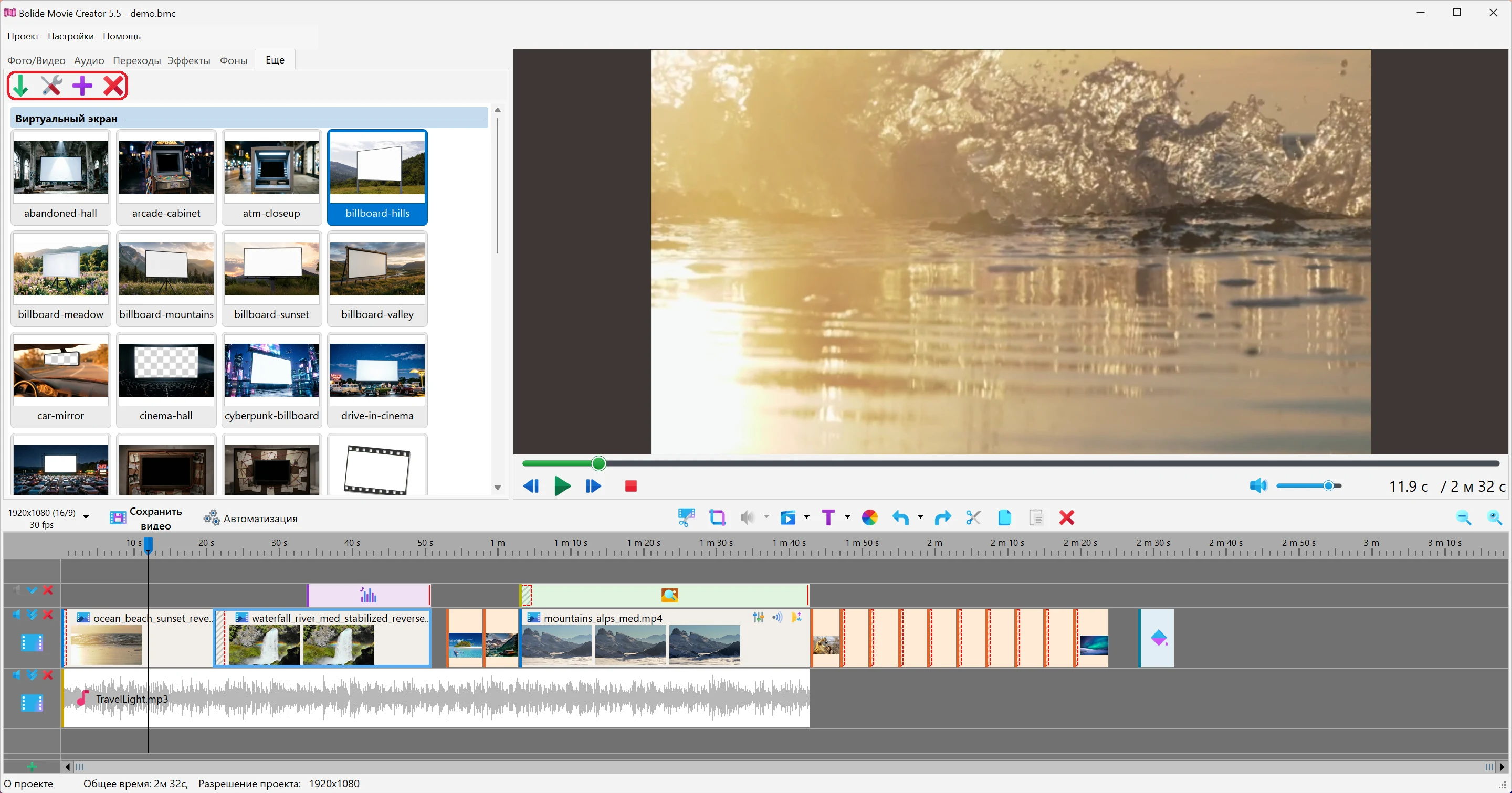This screenshot has width=1512, height=793.
Task: Click Сохранить видео button
Action: [x=145, y=518]
